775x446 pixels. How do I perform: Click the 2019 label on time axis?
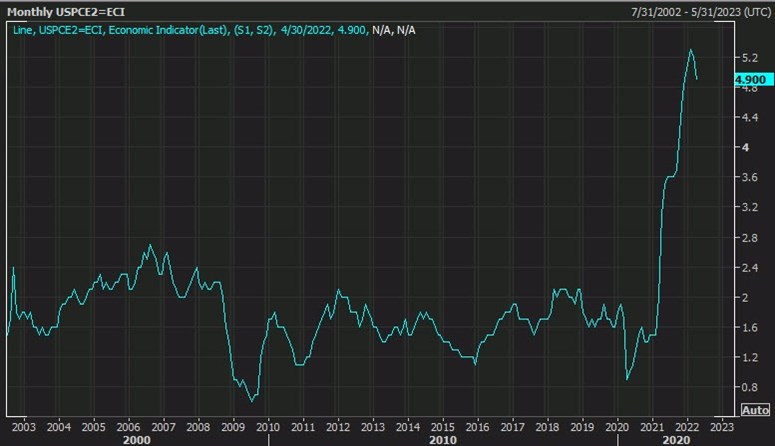tap(582, 425)
